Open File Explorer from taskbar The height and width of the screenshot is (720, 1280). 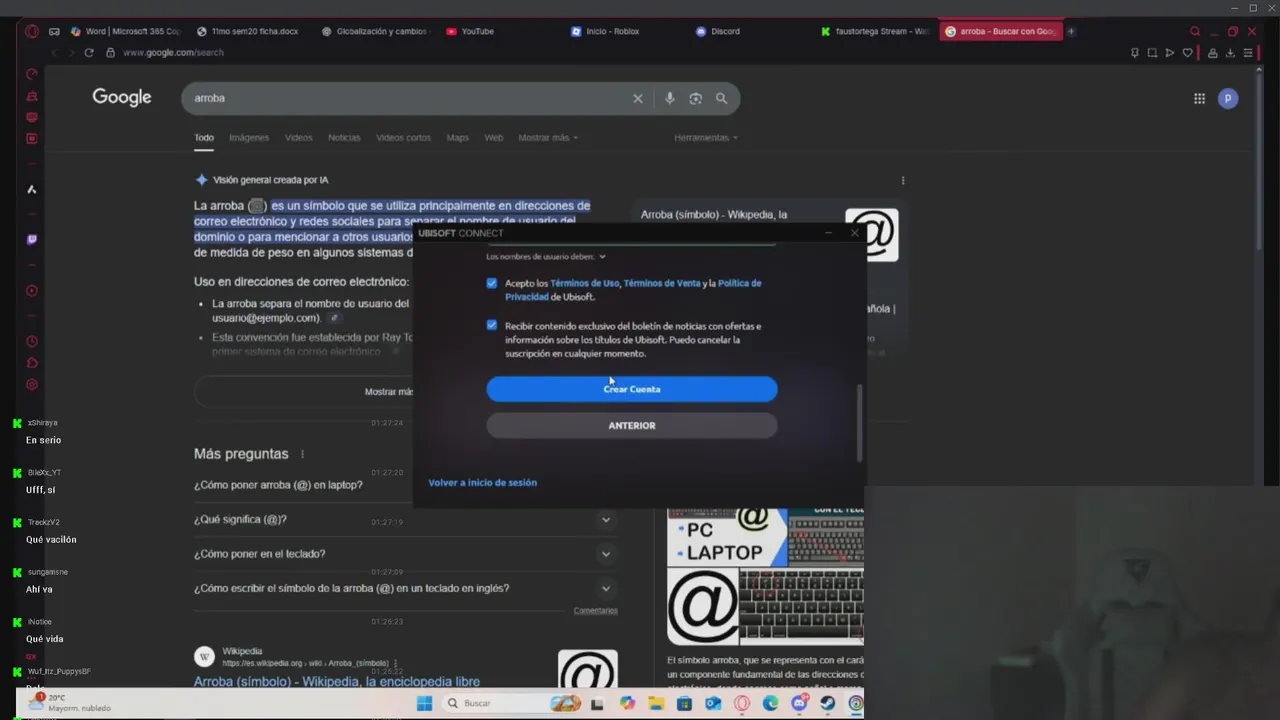point(656,703)
